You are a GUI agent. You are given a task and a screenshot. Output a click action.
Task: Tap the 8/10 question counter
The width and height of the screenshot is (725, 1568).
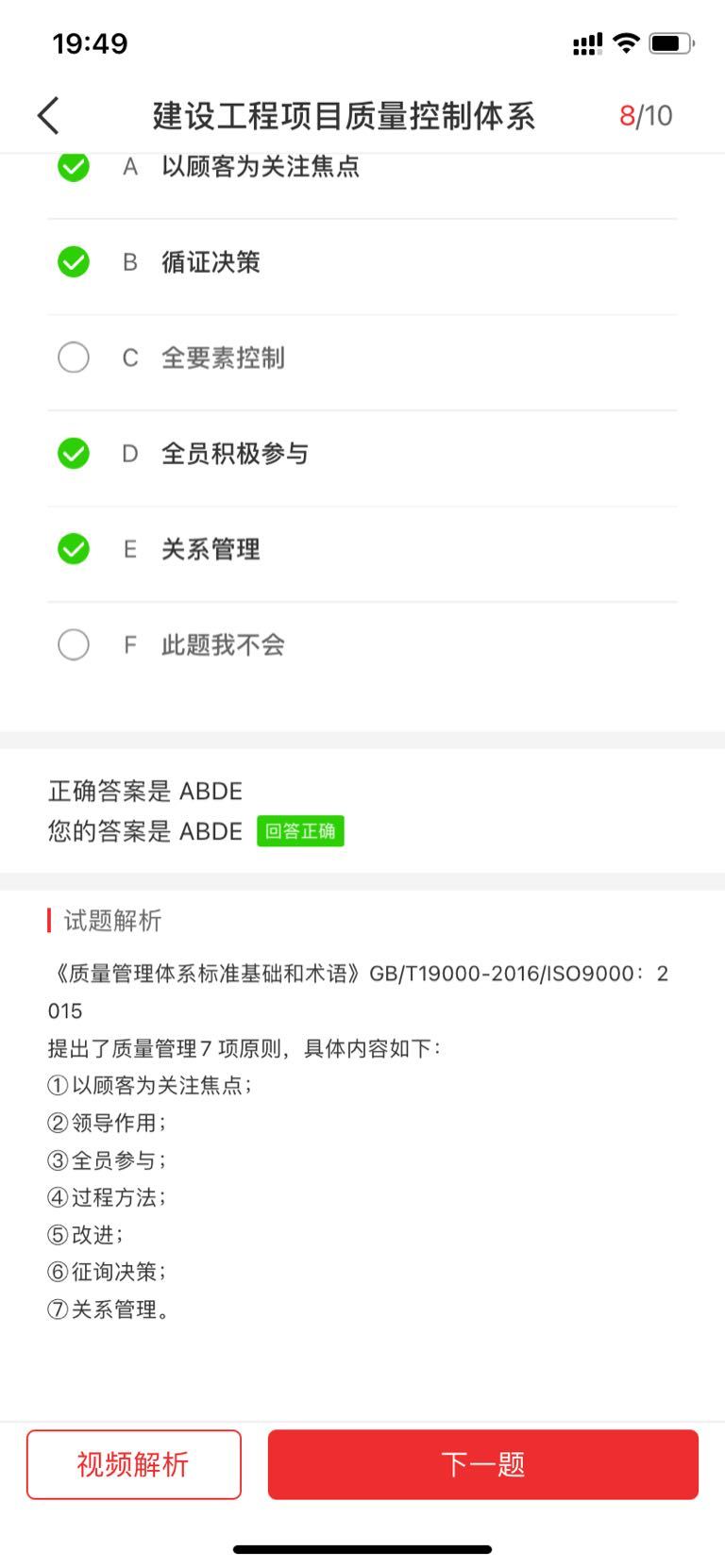(646, 116)
